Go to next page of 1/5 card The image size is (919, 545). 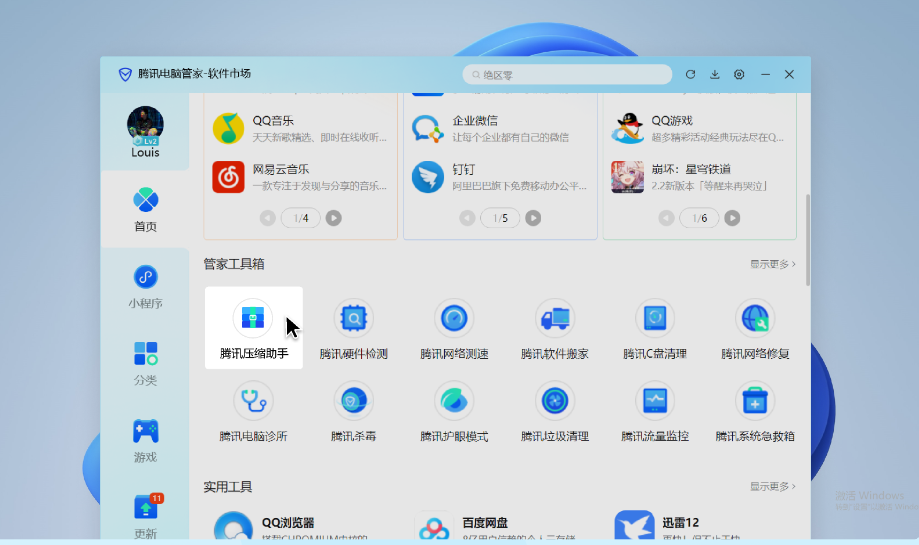[x=533, y=218]
